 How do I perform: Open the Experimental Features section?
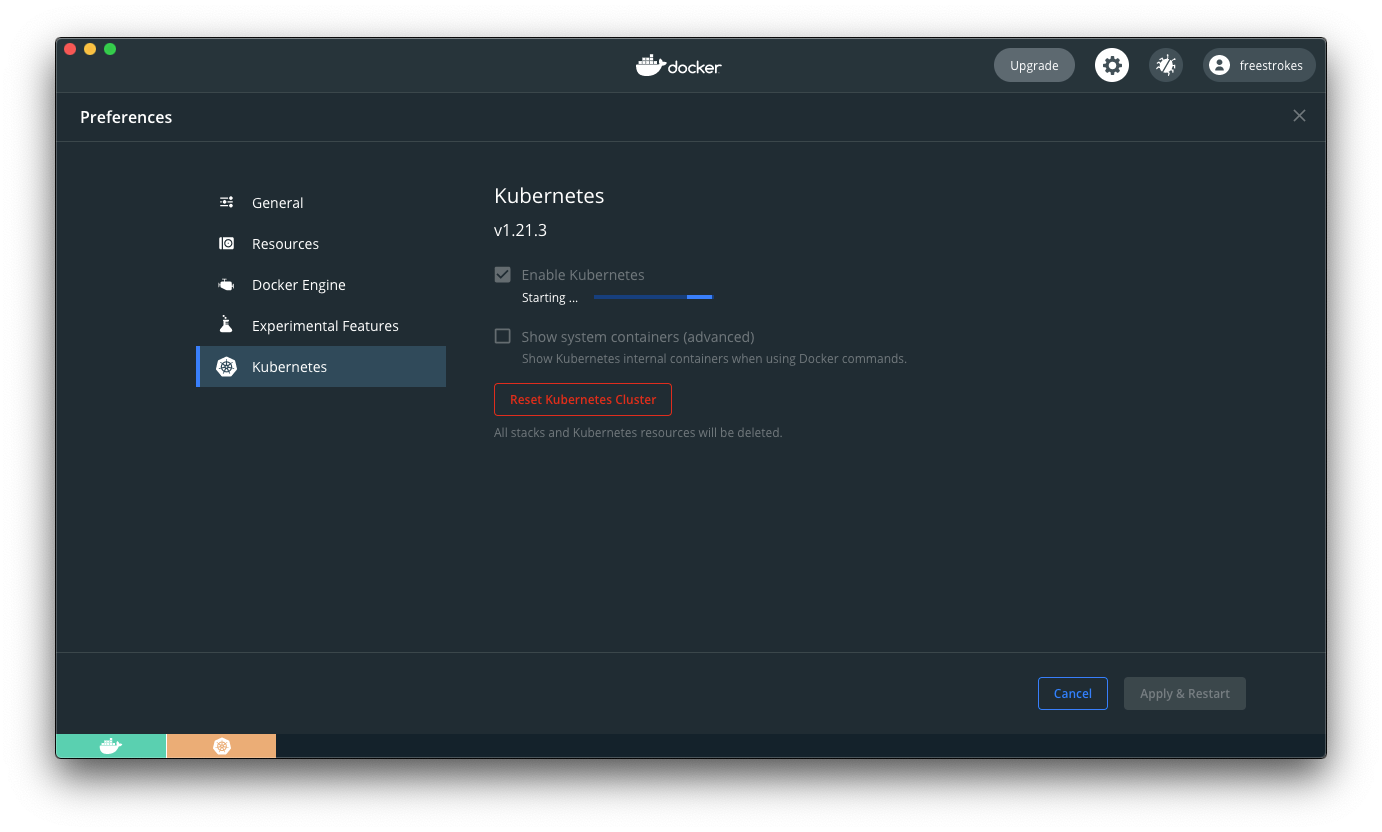[x=321, y=326]
